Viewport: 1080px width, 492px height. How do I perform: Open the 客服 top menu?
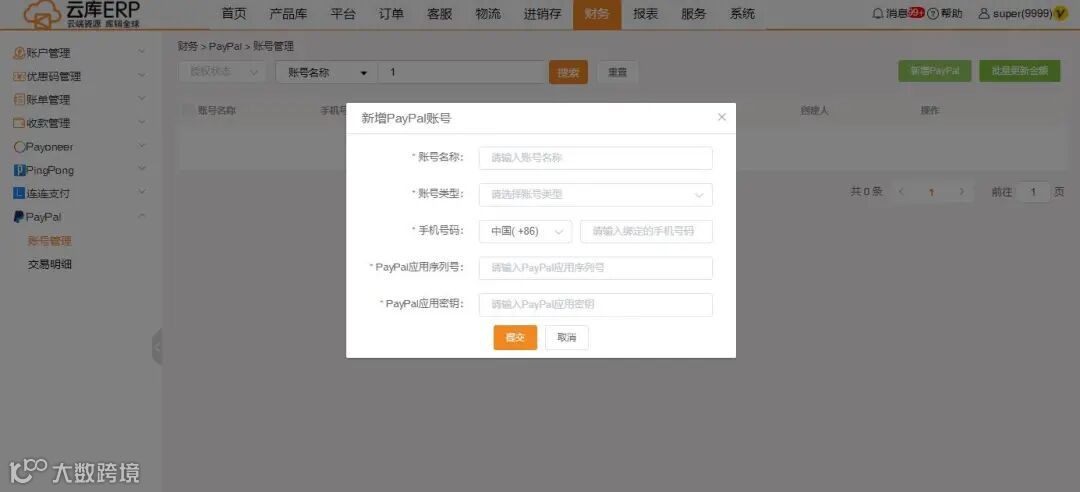(x=439, y=14)
